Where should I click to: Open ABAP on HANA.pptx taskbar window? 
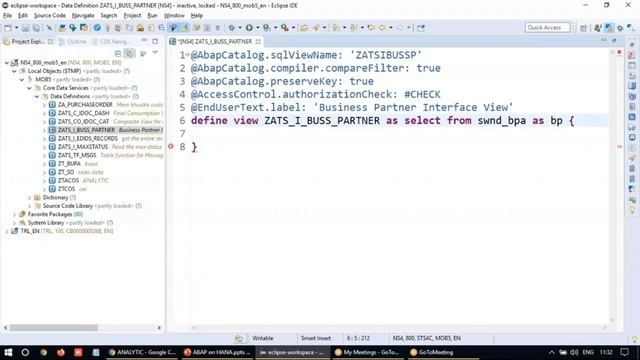click(x=217, y=352)
